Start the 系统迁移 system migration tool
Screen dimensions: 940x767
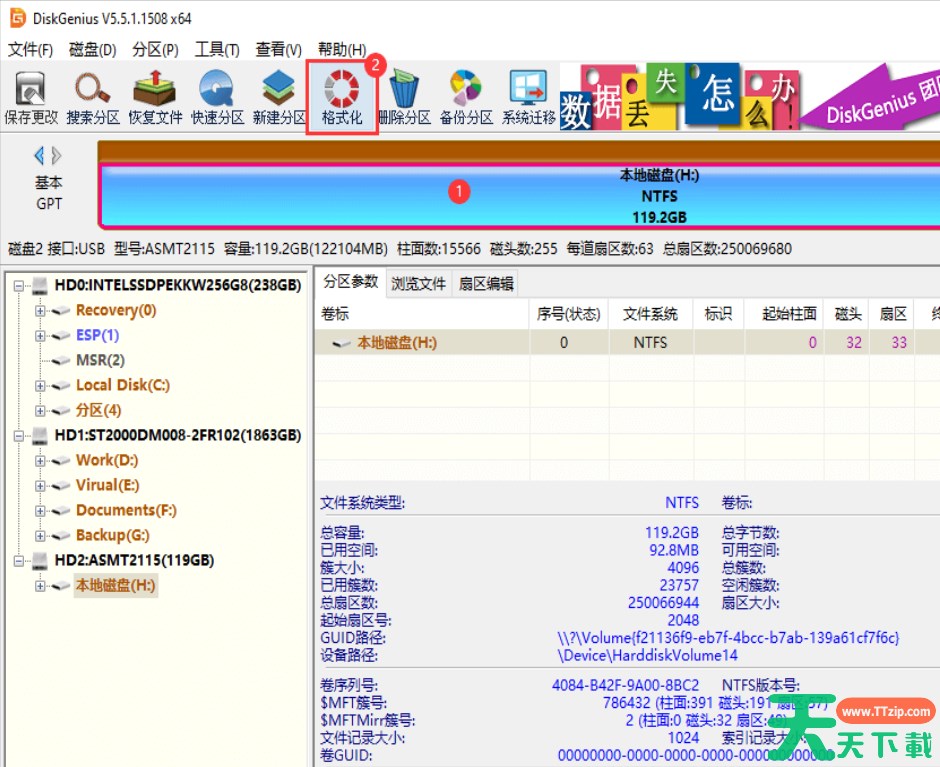coord(528,97)
